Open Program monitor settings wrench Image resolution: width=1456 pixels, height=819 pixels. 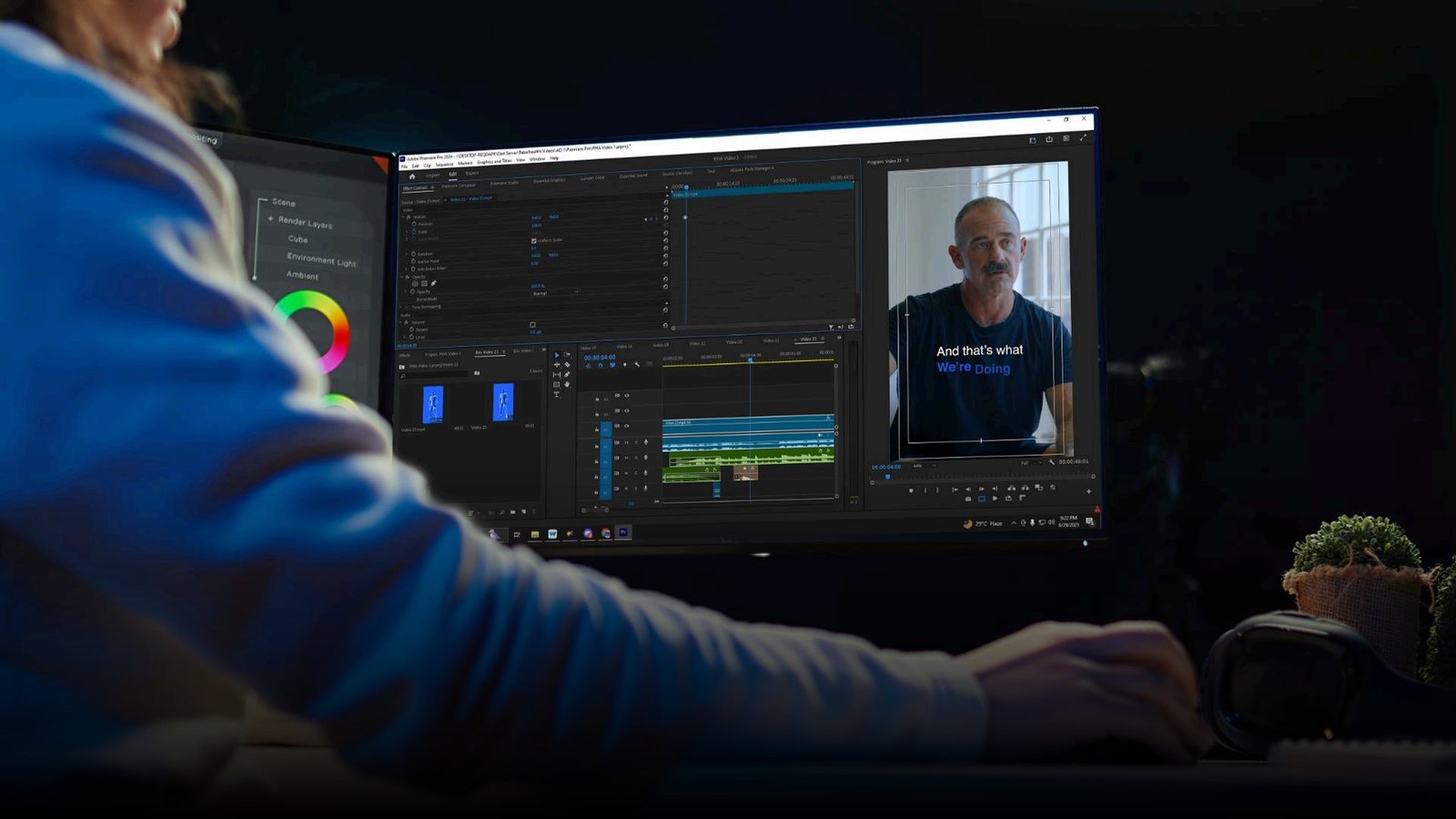click(1052, 461)
